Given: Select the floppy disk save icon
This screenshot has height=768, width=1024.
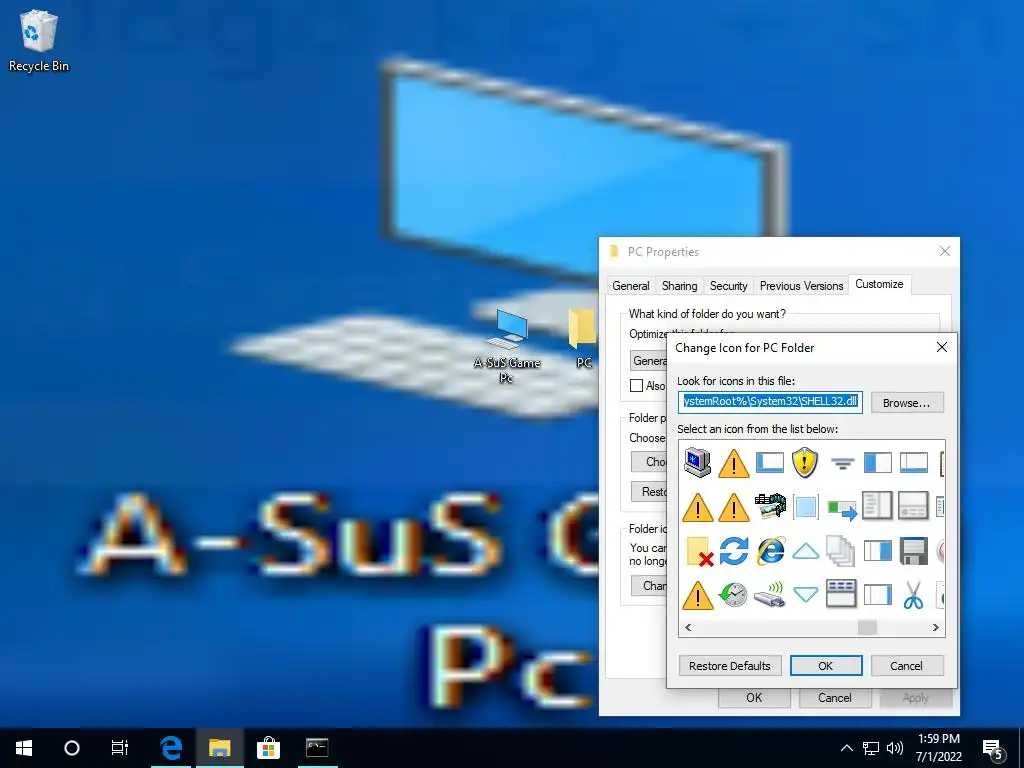Looking at the screenshot, I should tap(913, 551).
